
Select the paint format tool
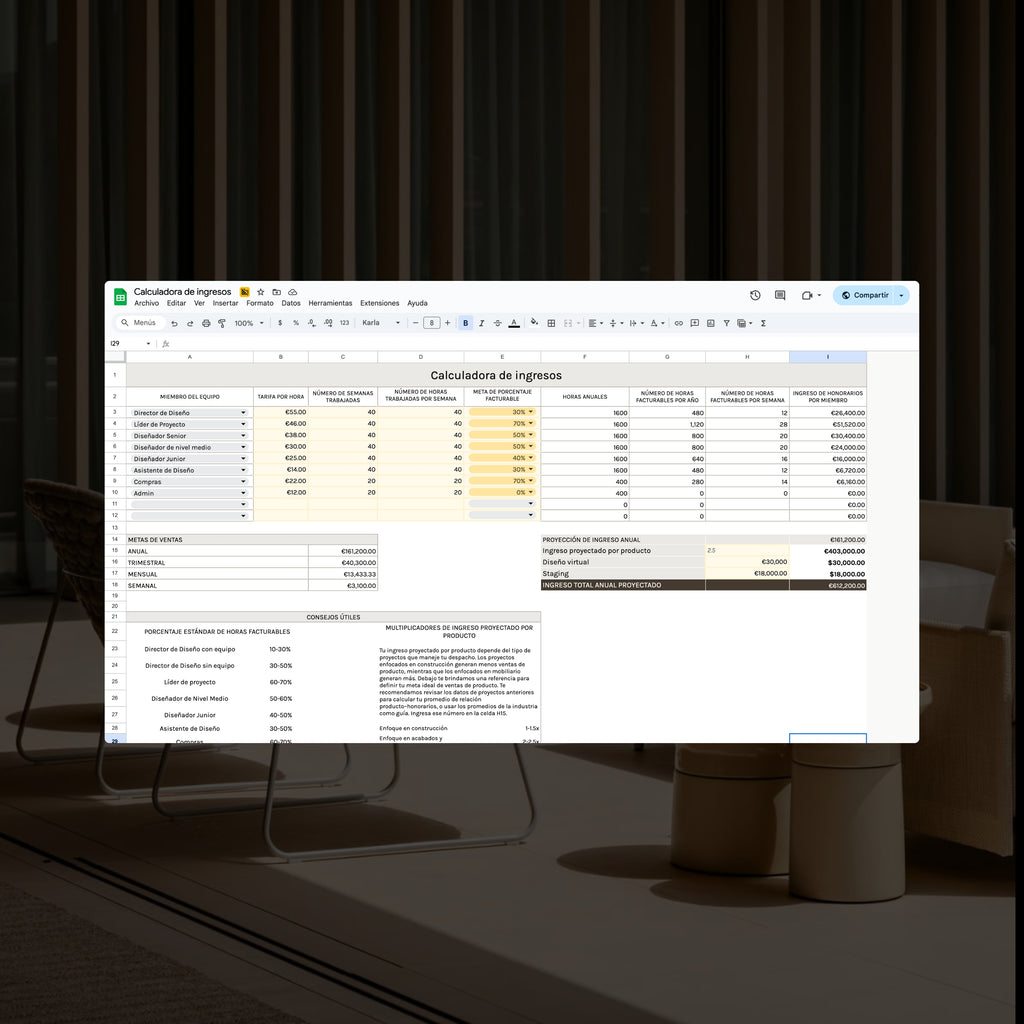222,322
